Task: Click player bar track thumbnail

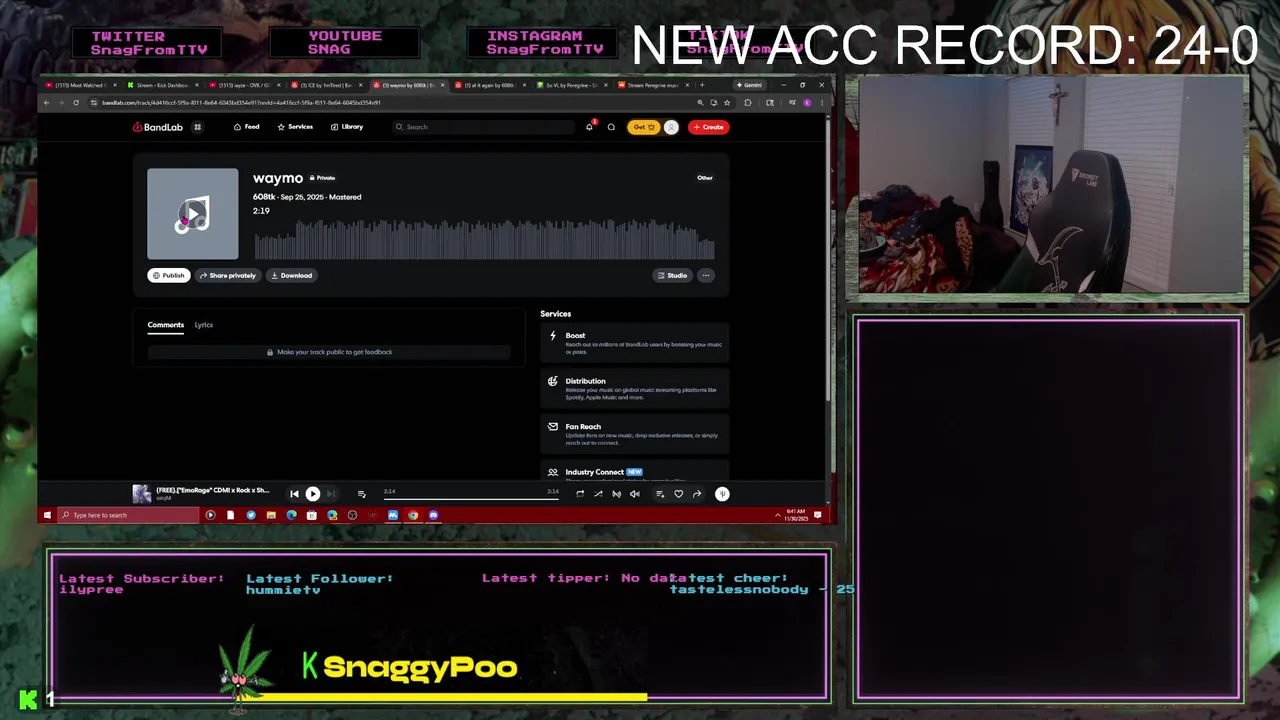Action: (142, 493)
